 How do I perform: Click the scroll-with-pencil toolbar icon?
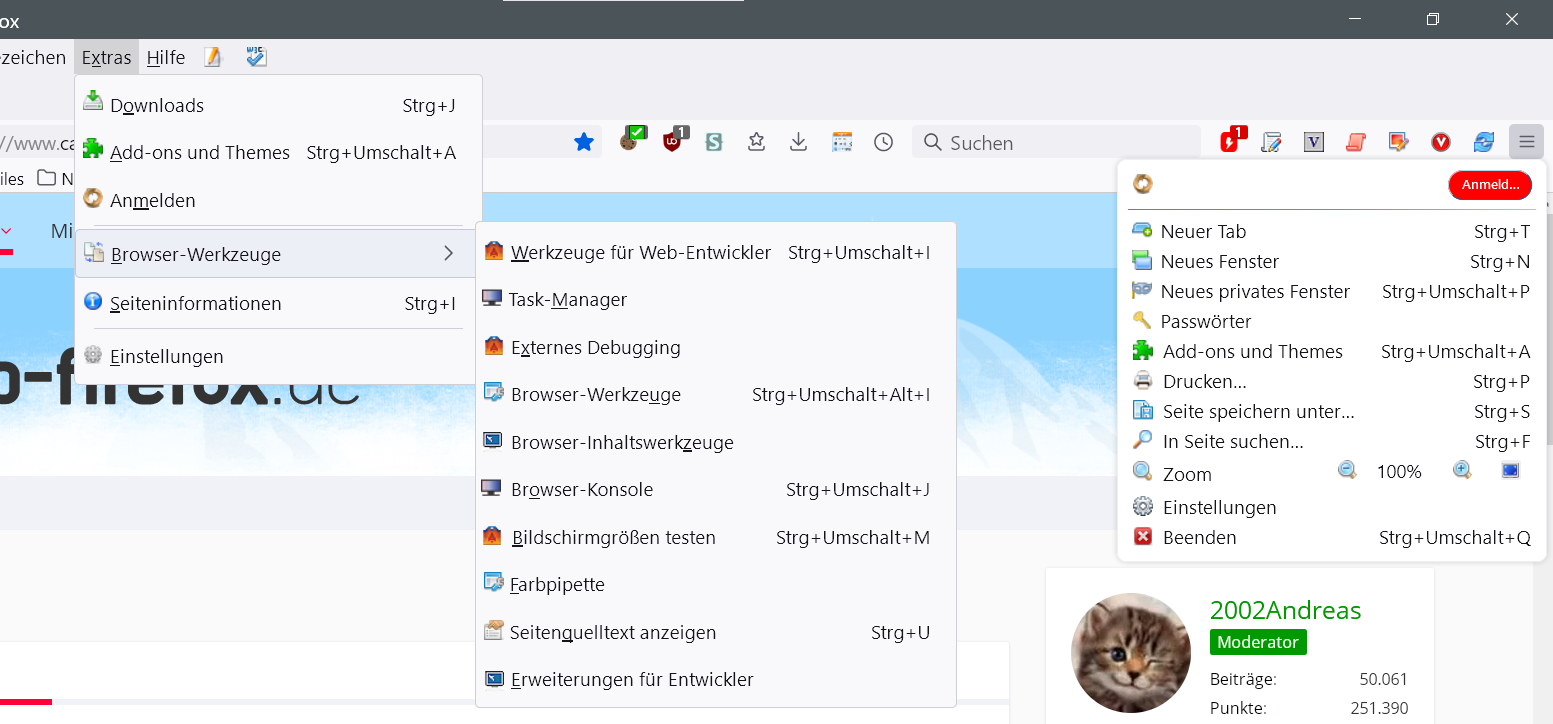[x=1271, y=143]
